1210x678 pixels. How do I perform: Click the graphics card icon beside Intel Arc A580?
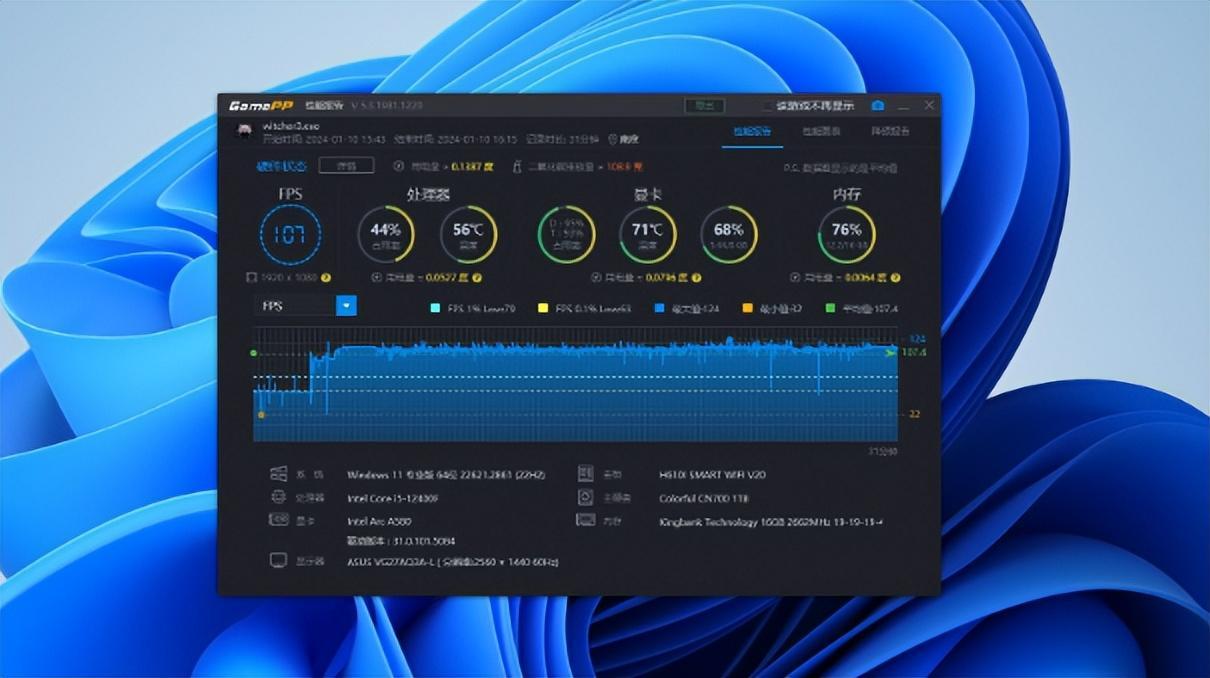pyautogui.click(x=279, y=520)
